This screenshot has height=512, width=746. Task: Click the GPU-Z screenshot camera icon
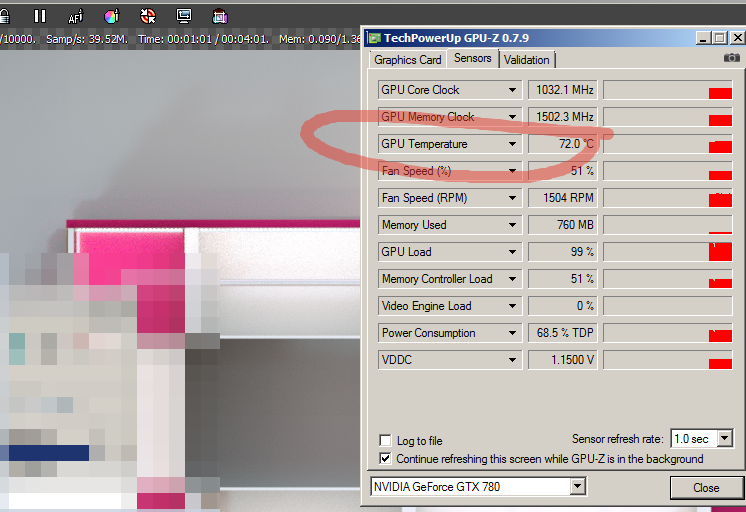(x=732, y=58)
